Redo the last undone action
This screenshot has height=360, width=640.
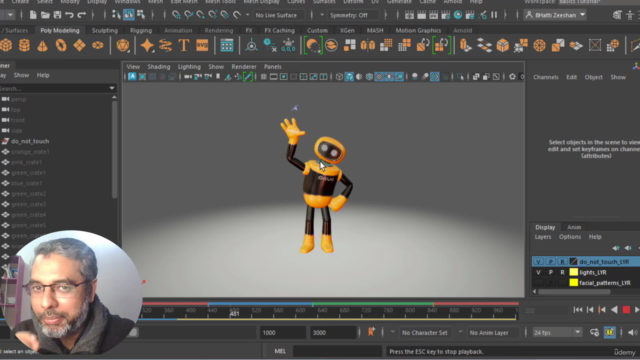(82, 15)
